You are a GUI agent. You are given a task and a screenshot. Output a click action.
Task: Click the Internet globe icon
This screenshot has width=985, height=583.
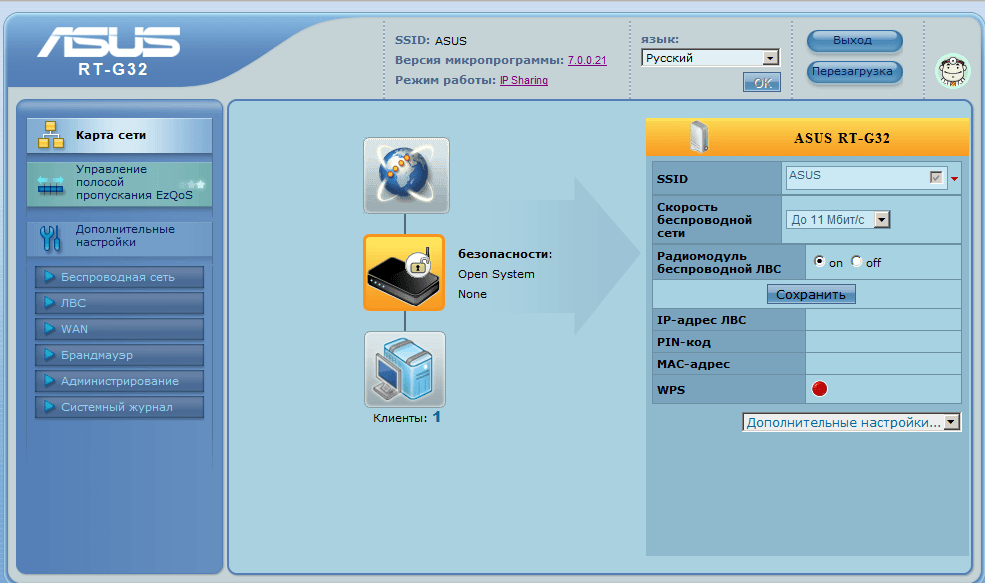(406, 175)
